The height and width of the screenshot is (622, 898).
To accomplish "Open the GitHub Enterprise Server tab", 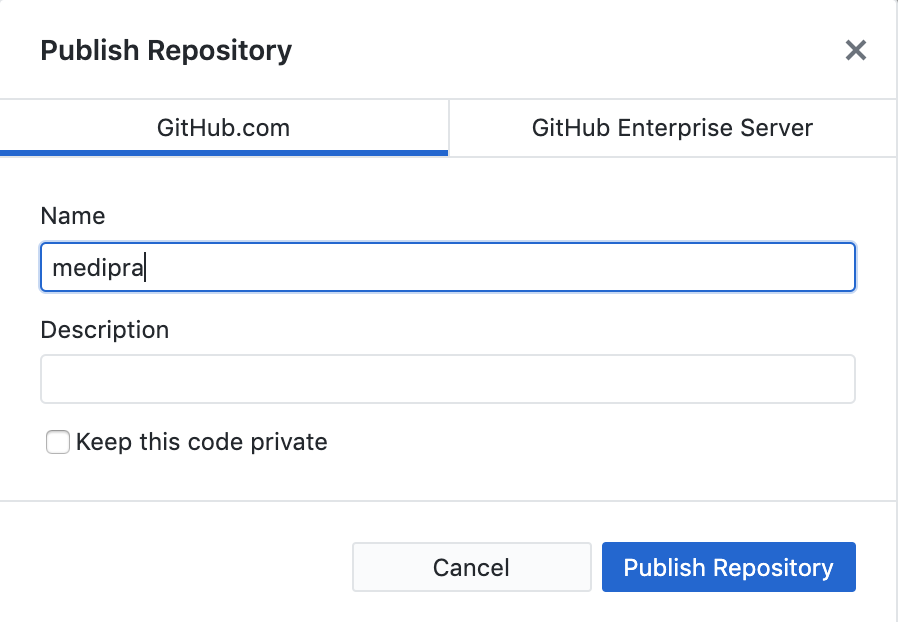I will (672, 128).
